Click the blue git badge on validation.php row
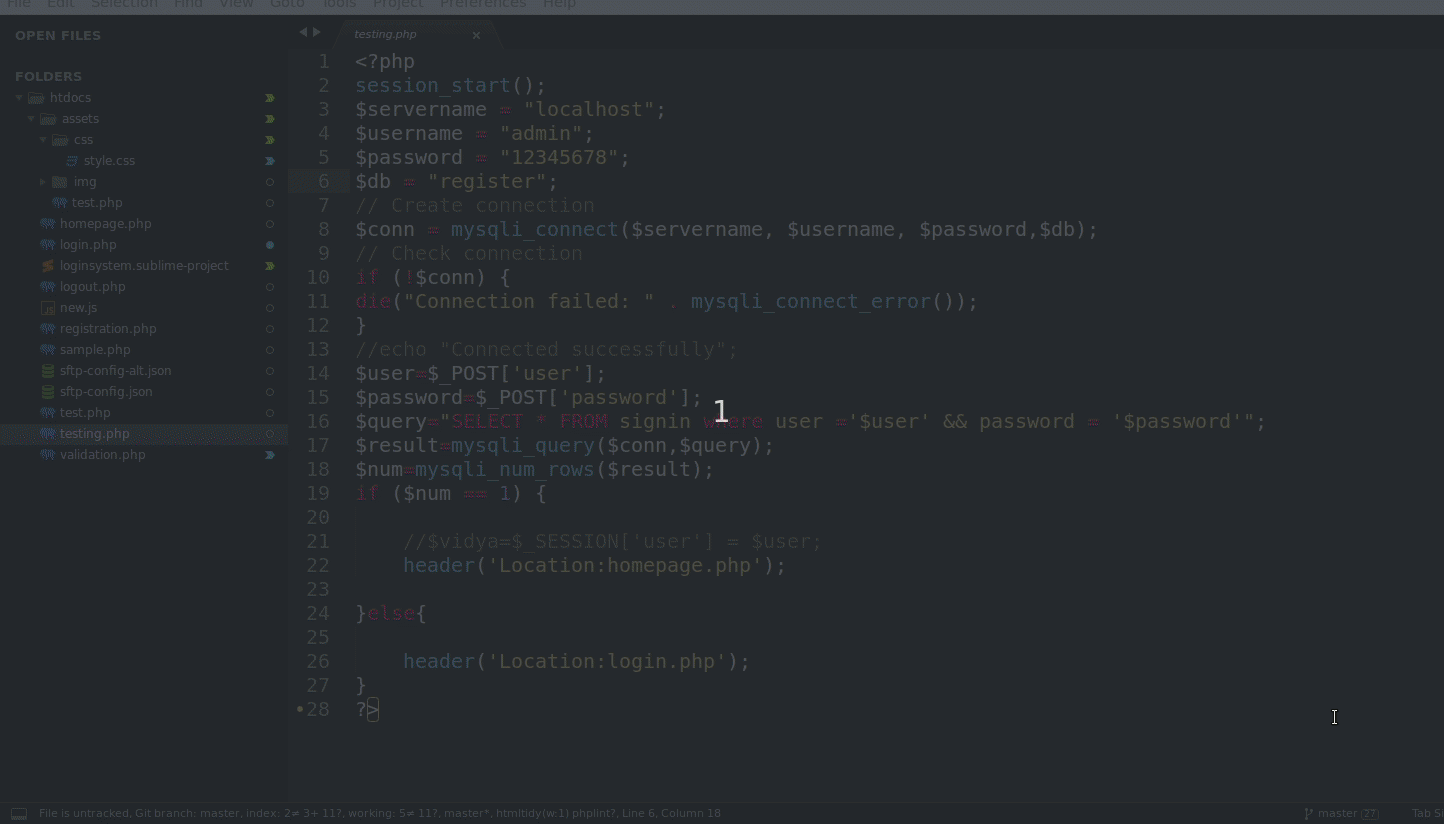Screen dimensions: 1444x824 (x=270, y=455)
